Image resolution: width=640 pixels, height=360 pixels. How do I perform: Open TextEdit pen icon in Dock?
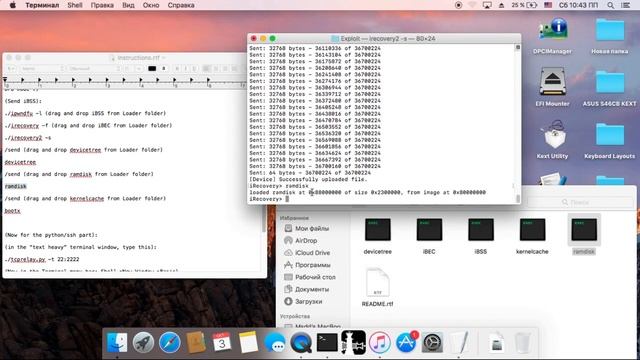click(x=460, y=342)
